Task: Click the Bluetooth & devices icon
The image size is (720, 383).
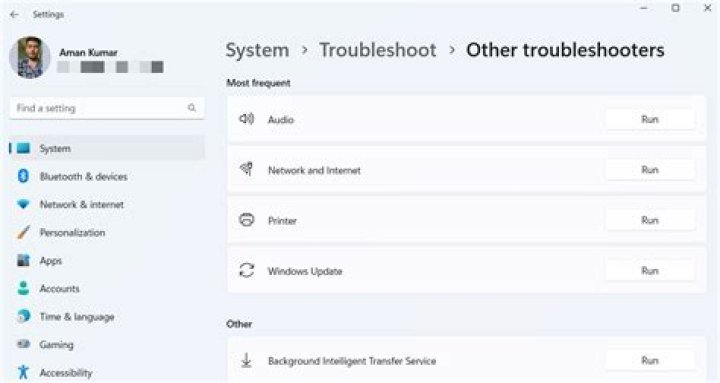Action: 23,176
